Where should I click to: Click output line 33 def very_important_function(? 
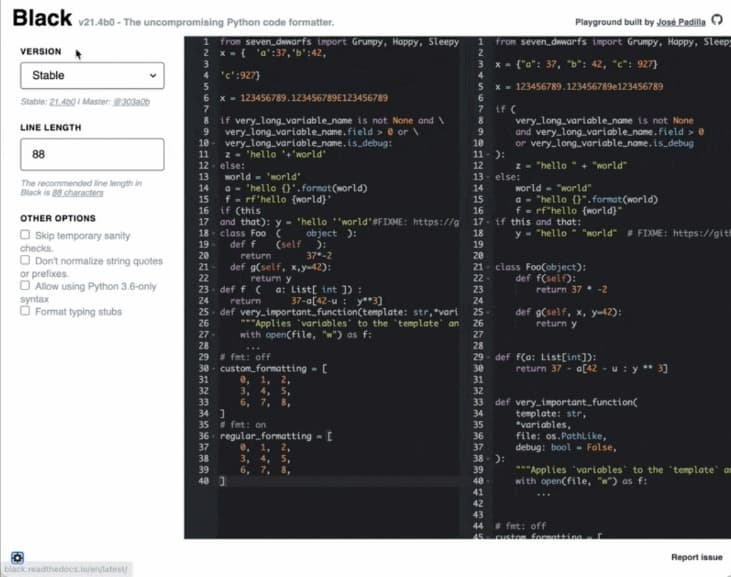(566, 402)
